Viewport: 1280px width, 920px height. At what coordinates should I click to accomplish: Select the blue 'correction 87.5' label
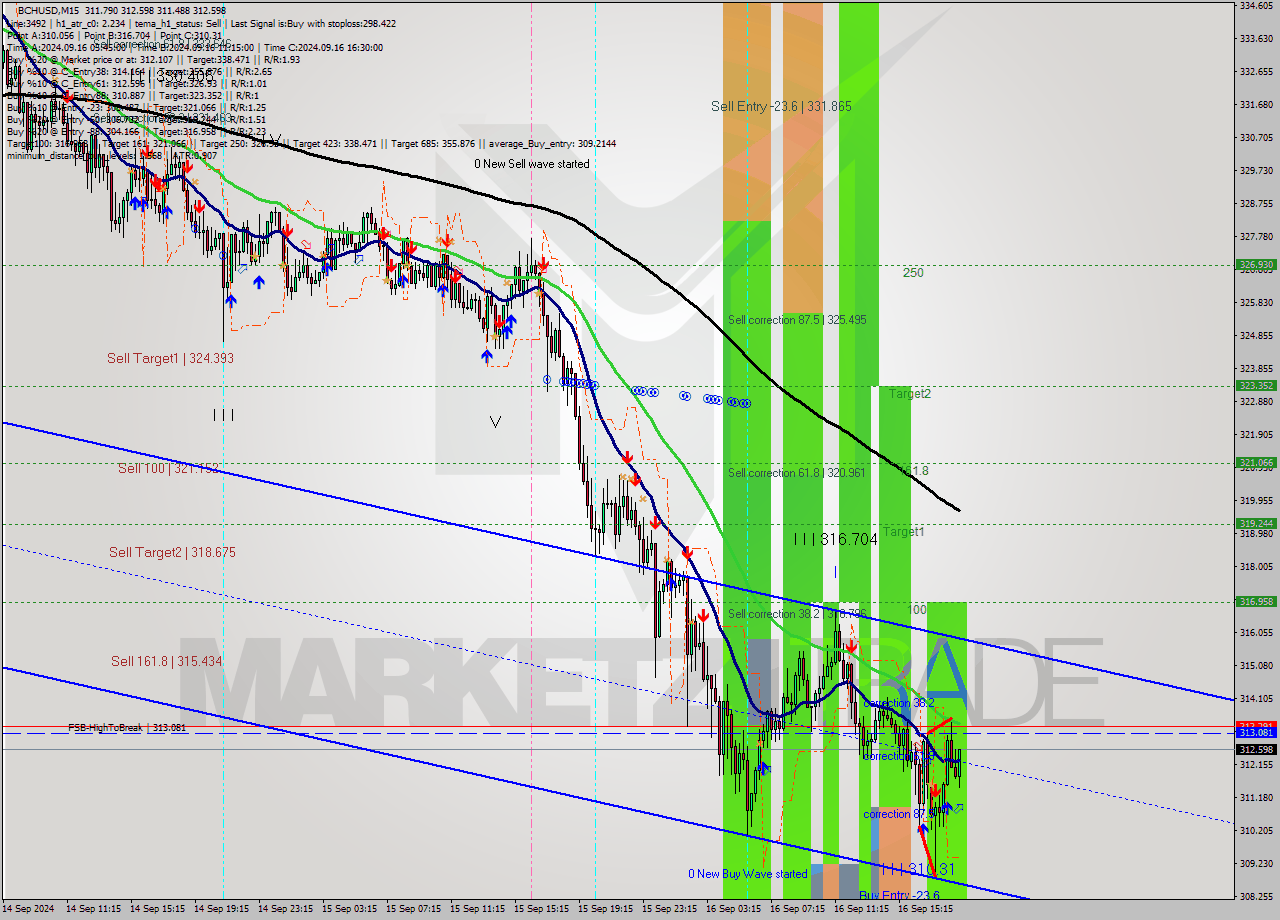900,814
